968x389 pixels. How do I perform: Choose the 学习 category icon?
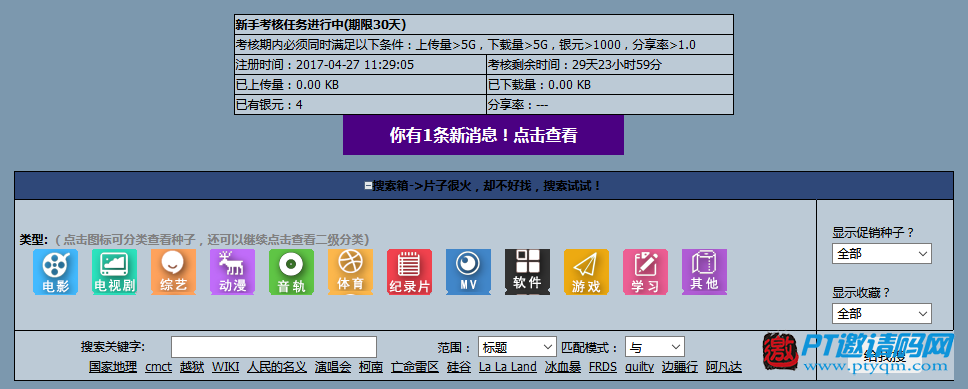pos(645,272)
